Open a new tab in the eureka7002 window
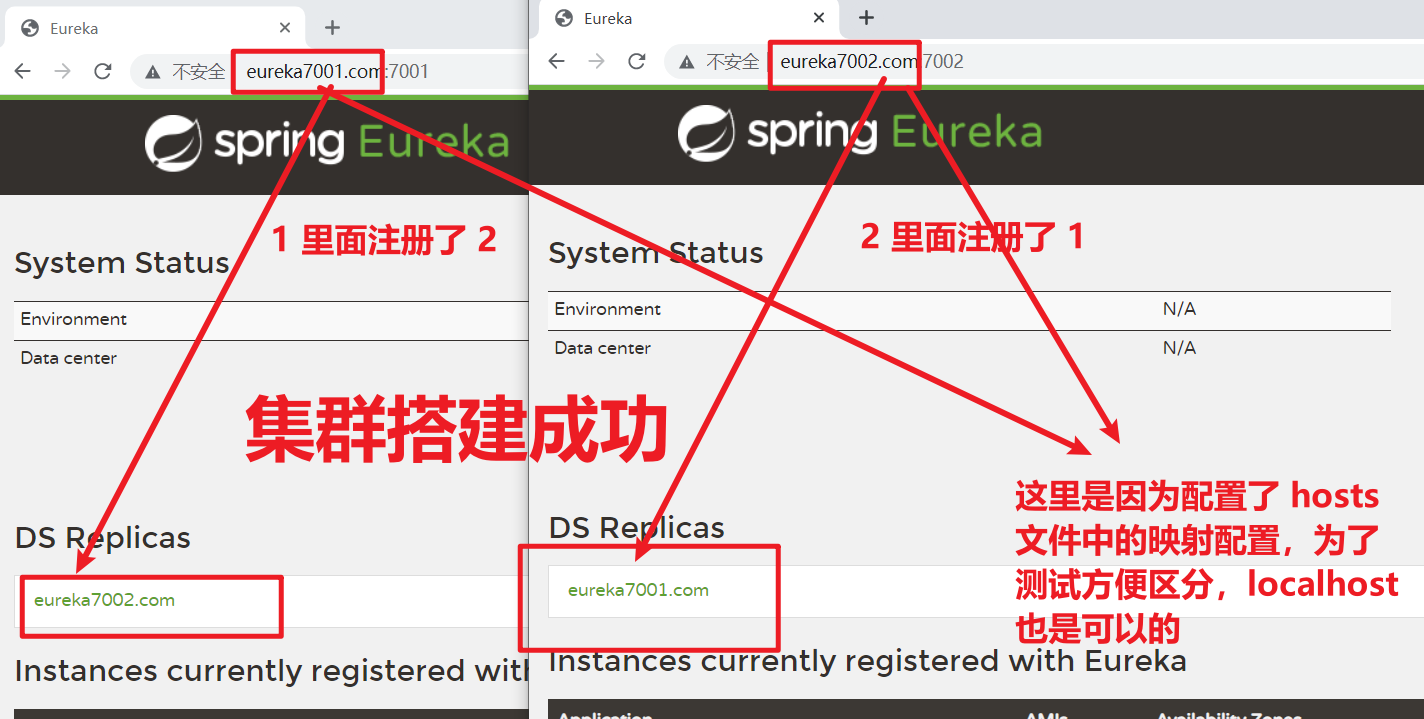1424x719 pixels. [x=867, y=18]
